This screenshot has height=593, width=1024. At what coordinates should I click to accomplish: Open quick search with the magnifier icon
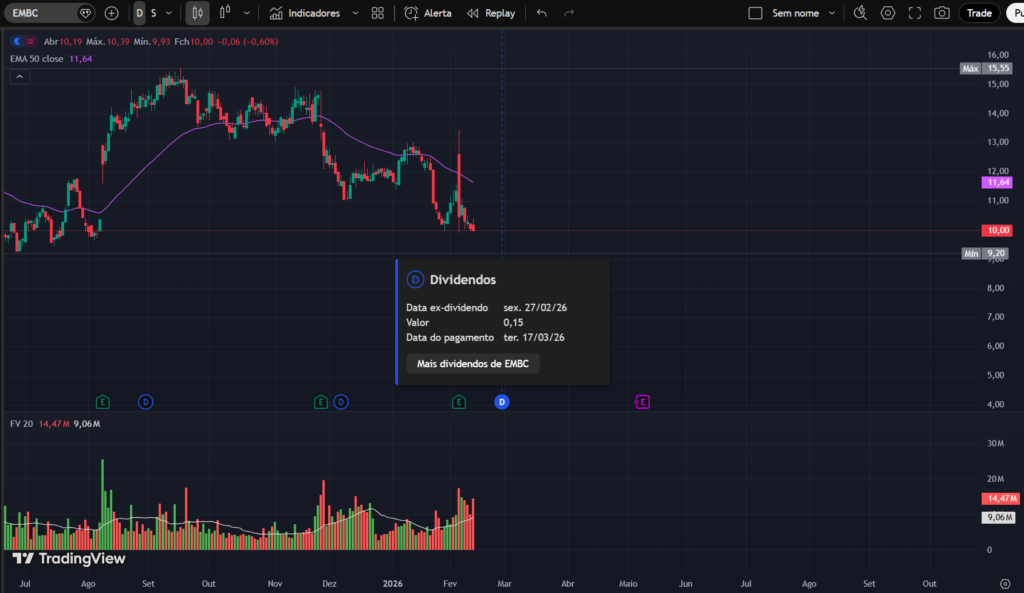860,13
